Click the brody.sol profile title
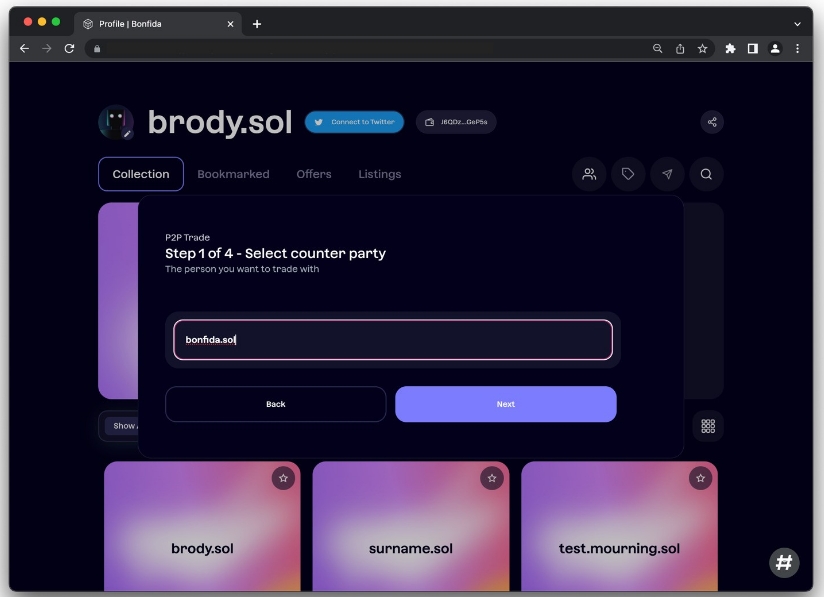This screenshot has height=597, width=824. click(220, 122)
